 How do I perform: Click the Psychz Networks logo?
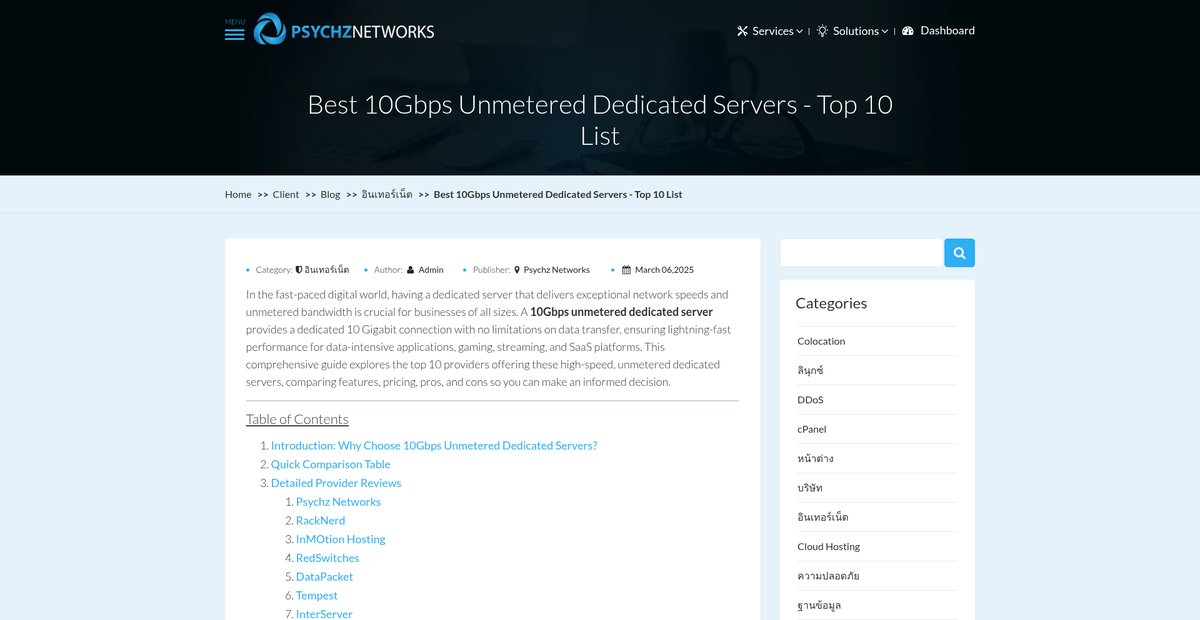(344, 30)
